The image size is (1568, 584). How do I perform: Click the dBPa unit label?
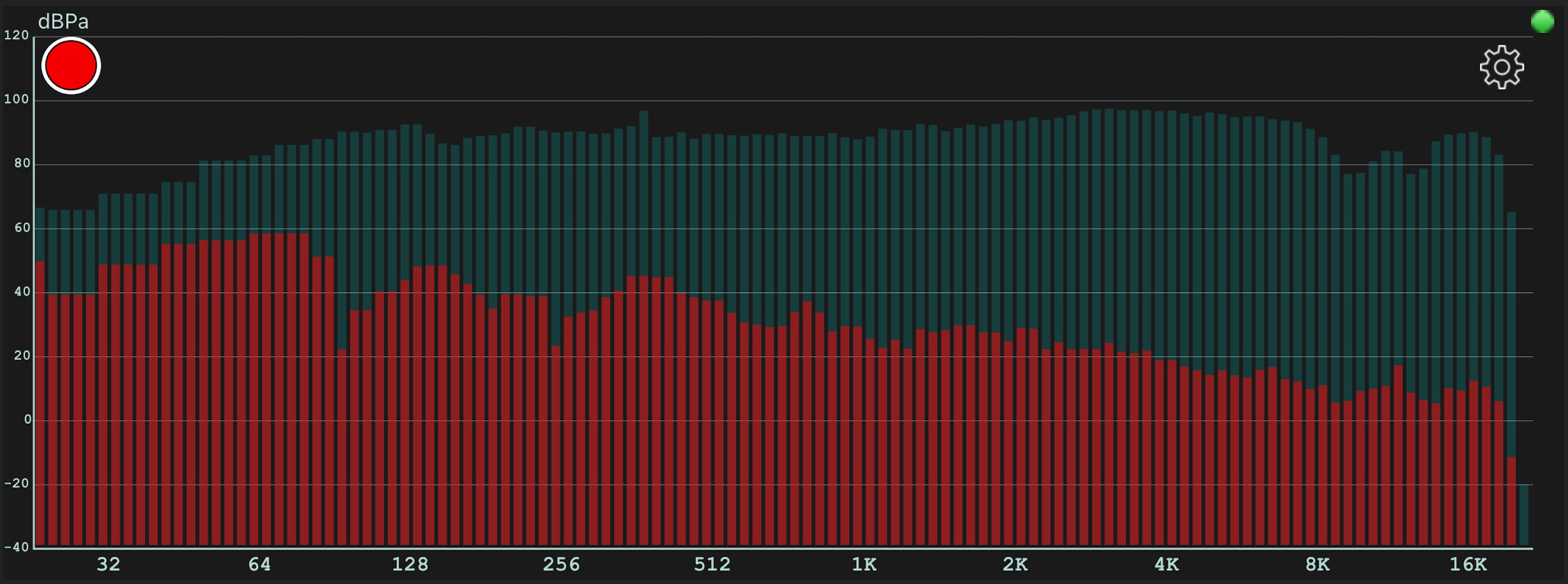(64, 22)
